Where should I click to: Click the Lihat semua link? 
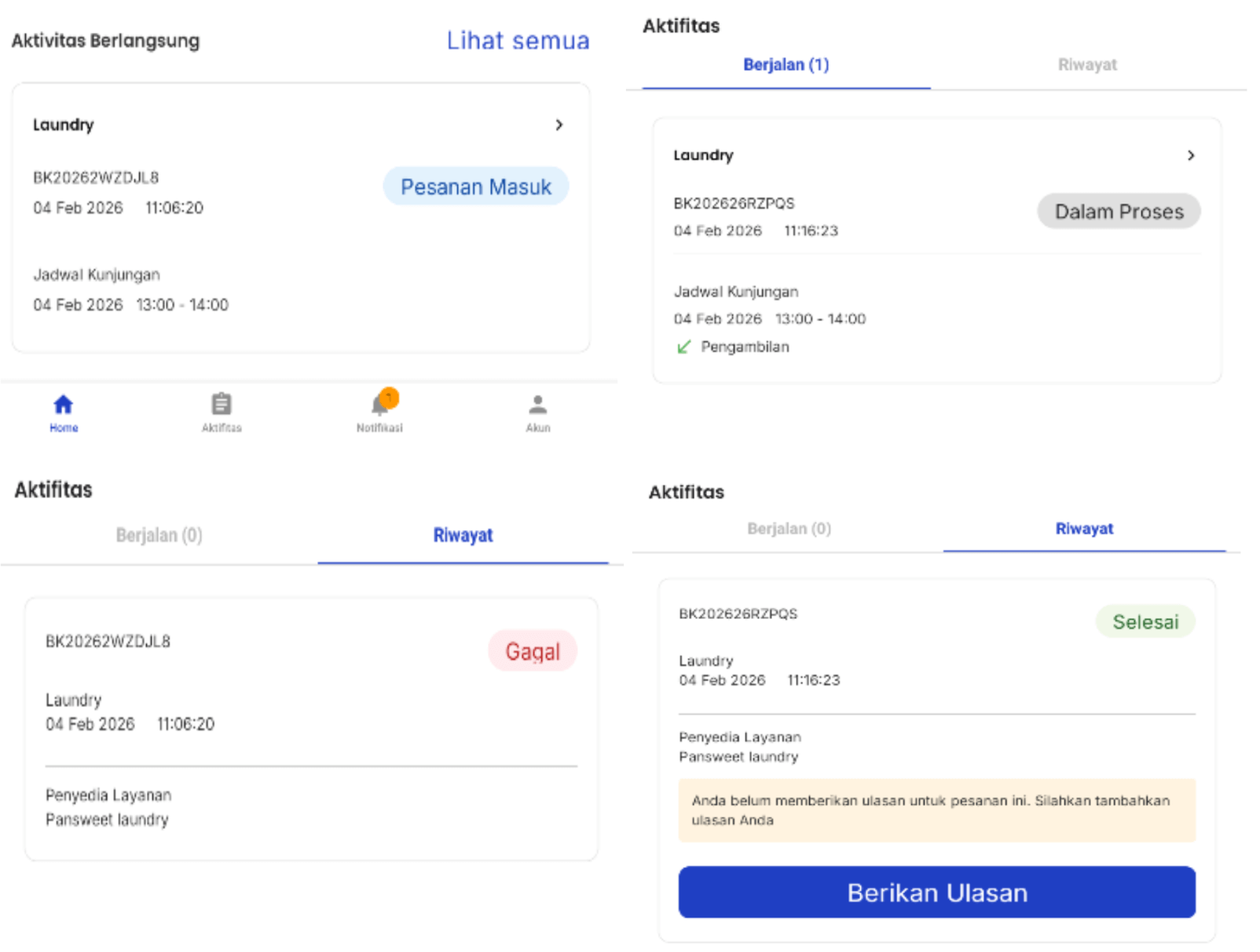(x=518, y=41)
